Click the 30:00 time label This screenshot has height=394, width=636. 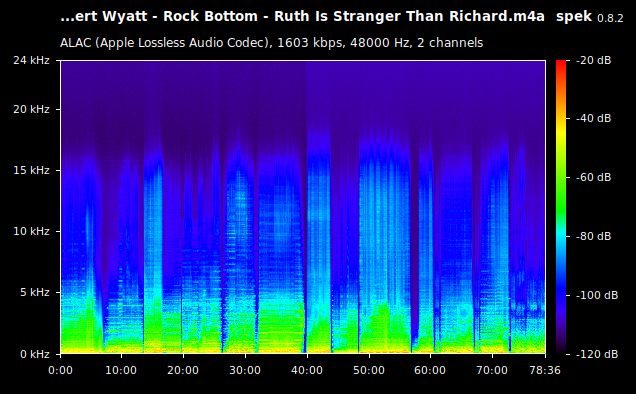click(x=245, y=370)
